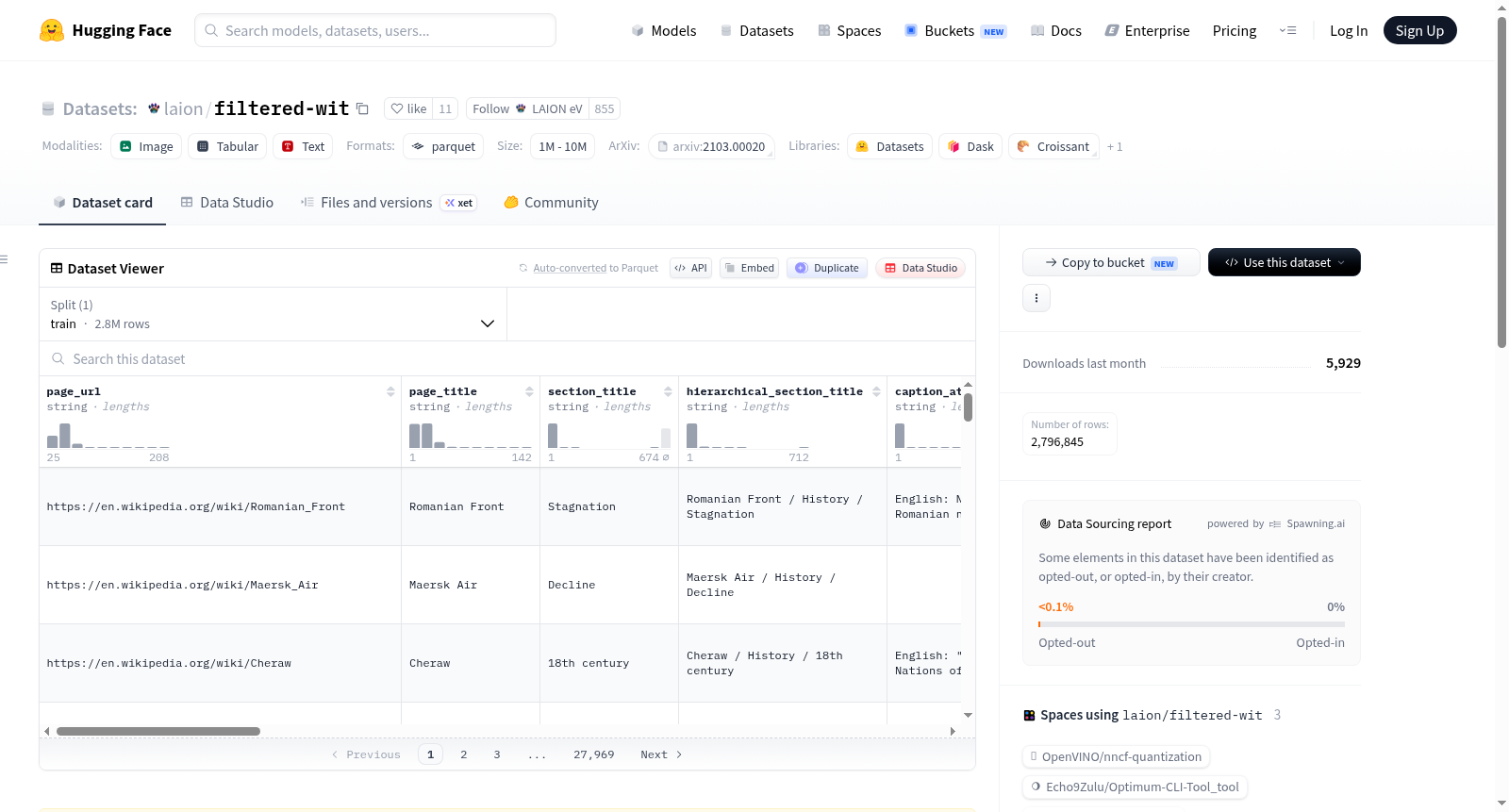Go to the Pricing page
The width and height of the screenshot is (1509, 812).
click(1235, 31)
